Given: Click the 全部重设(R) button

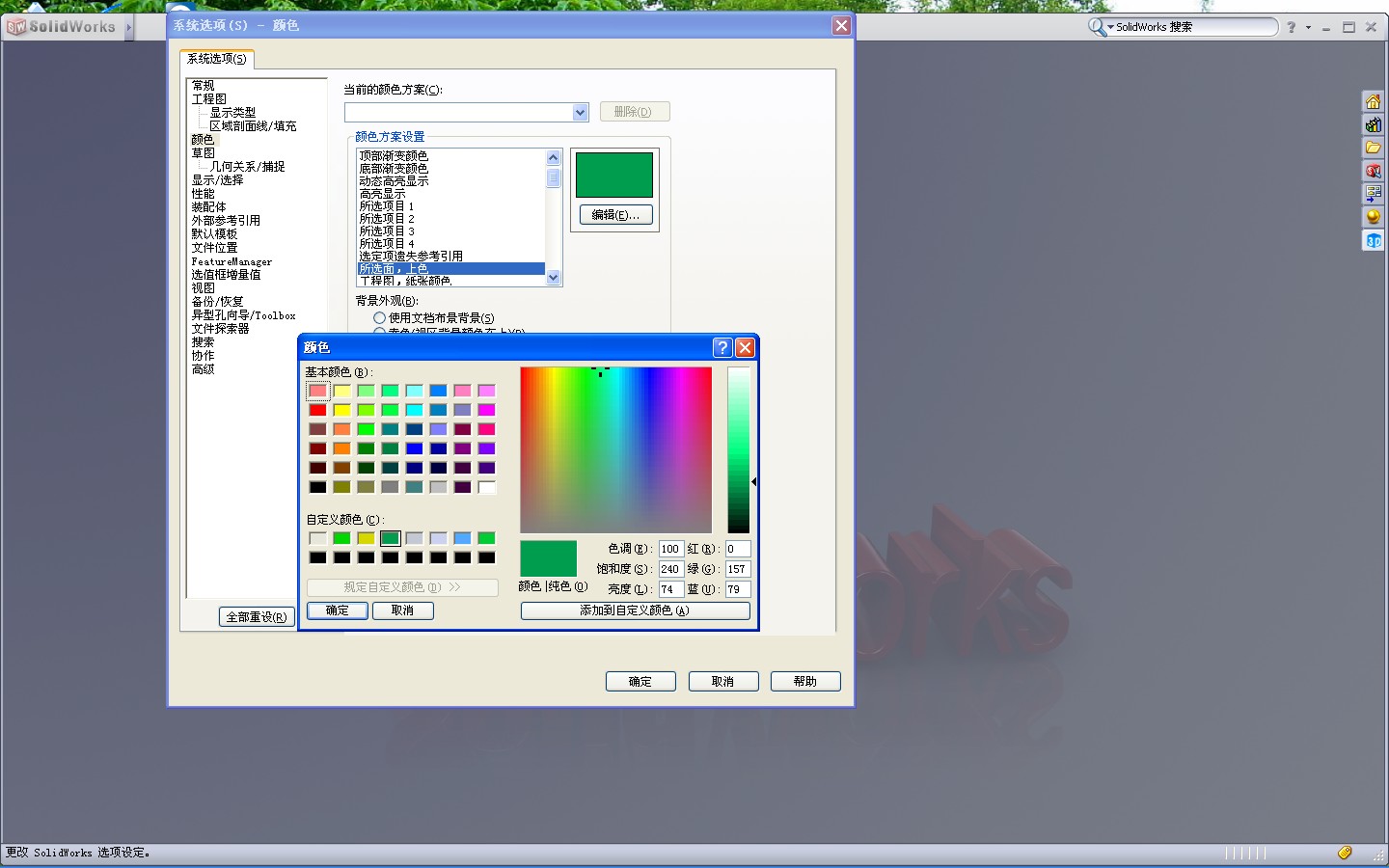Looking at the screenshot, I should [x=257, y=617].
